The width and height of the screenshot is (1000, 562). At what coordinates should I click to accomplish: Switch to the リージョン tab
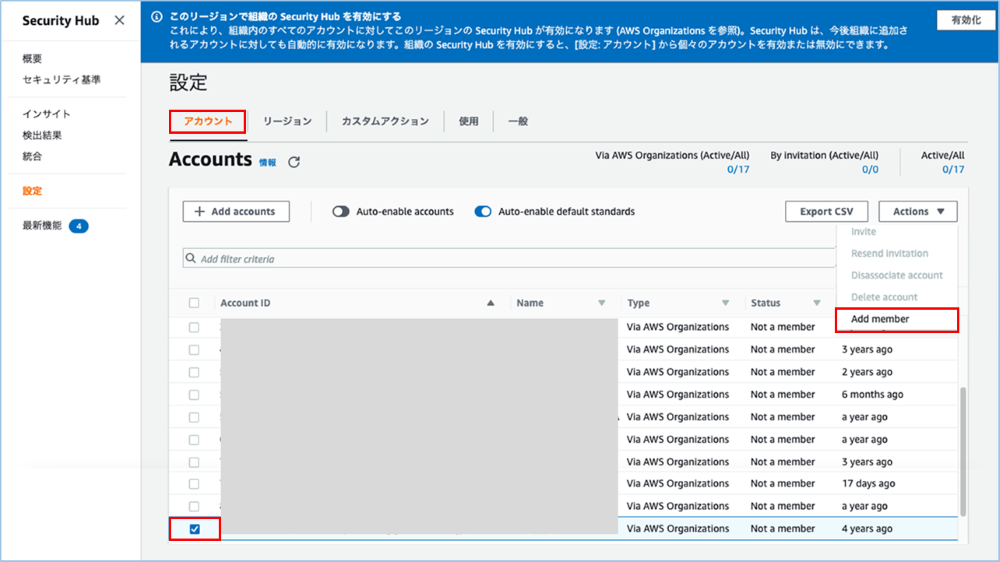[287, 121]
